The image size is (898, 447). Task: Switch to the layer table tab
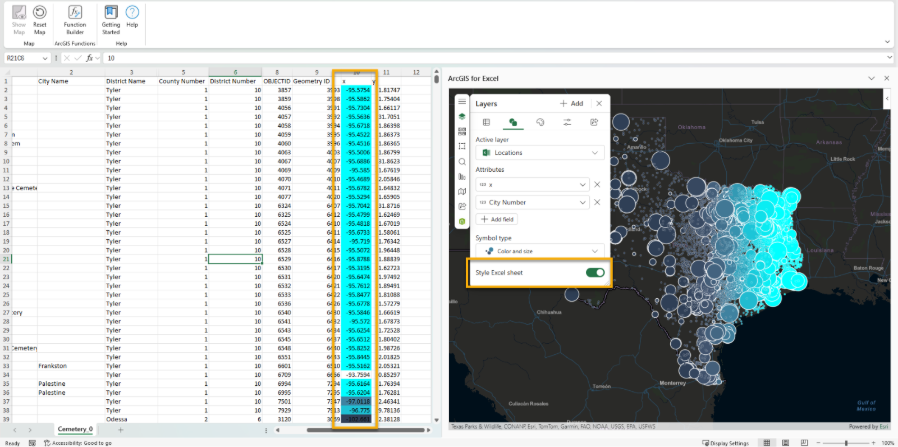click(x=486, y=122)
